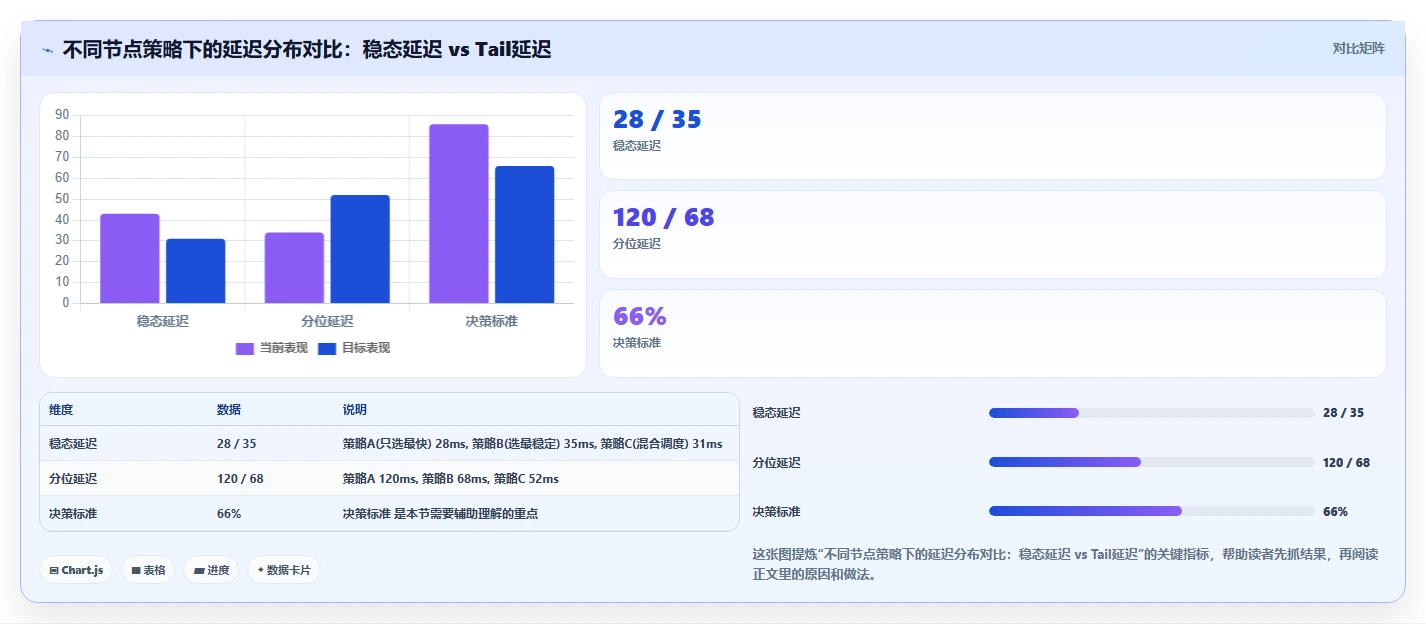Click the summary paragraph starting 这张图提炼
This screenshot has height=624, width=1426.
1065,565
